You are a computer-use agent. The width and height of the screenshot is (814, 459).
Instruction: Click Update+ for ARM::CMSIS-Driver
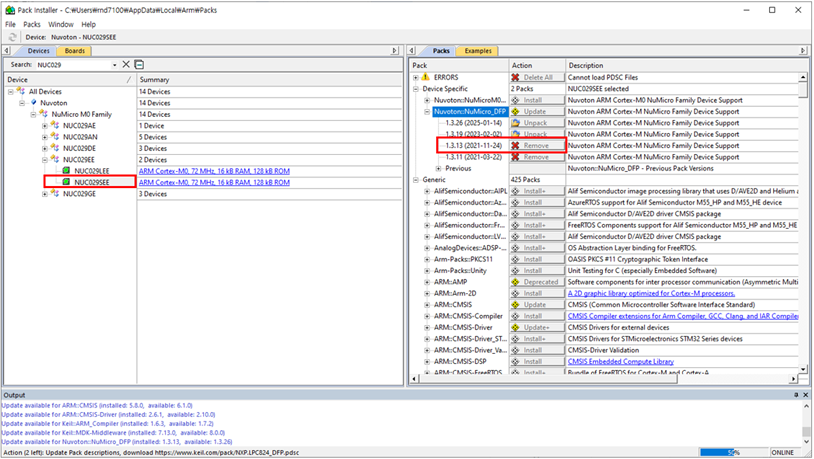(x=537, y=328)
